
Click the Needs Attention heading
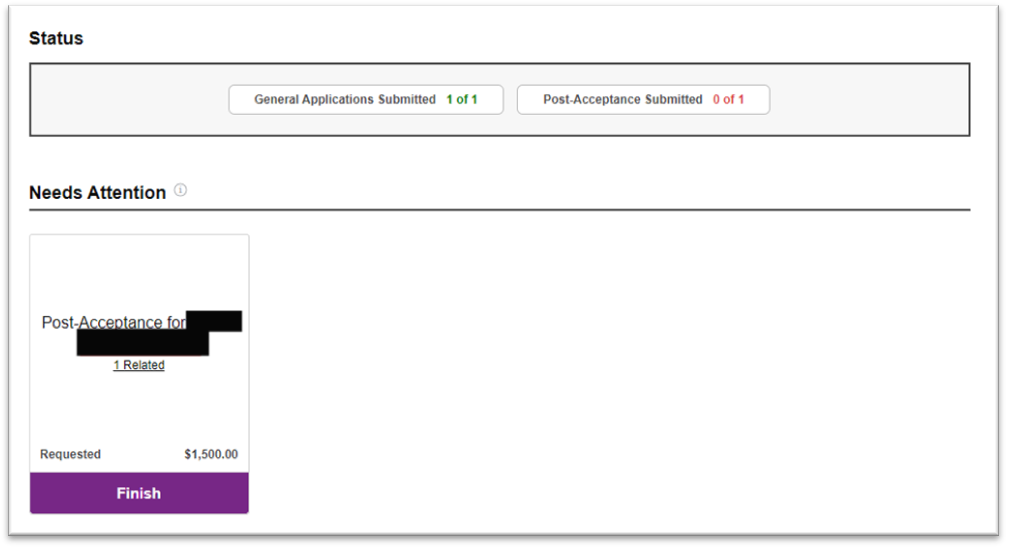tap(97, 192)
